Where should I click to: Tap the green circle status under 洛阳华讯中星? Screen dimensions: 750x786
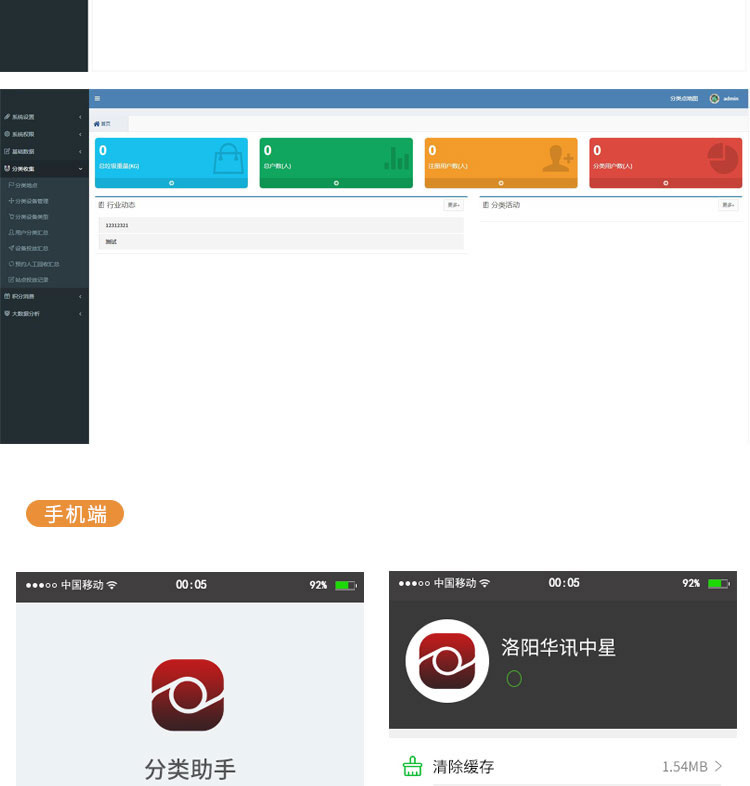pyautogui.click(x=514, y=679)
